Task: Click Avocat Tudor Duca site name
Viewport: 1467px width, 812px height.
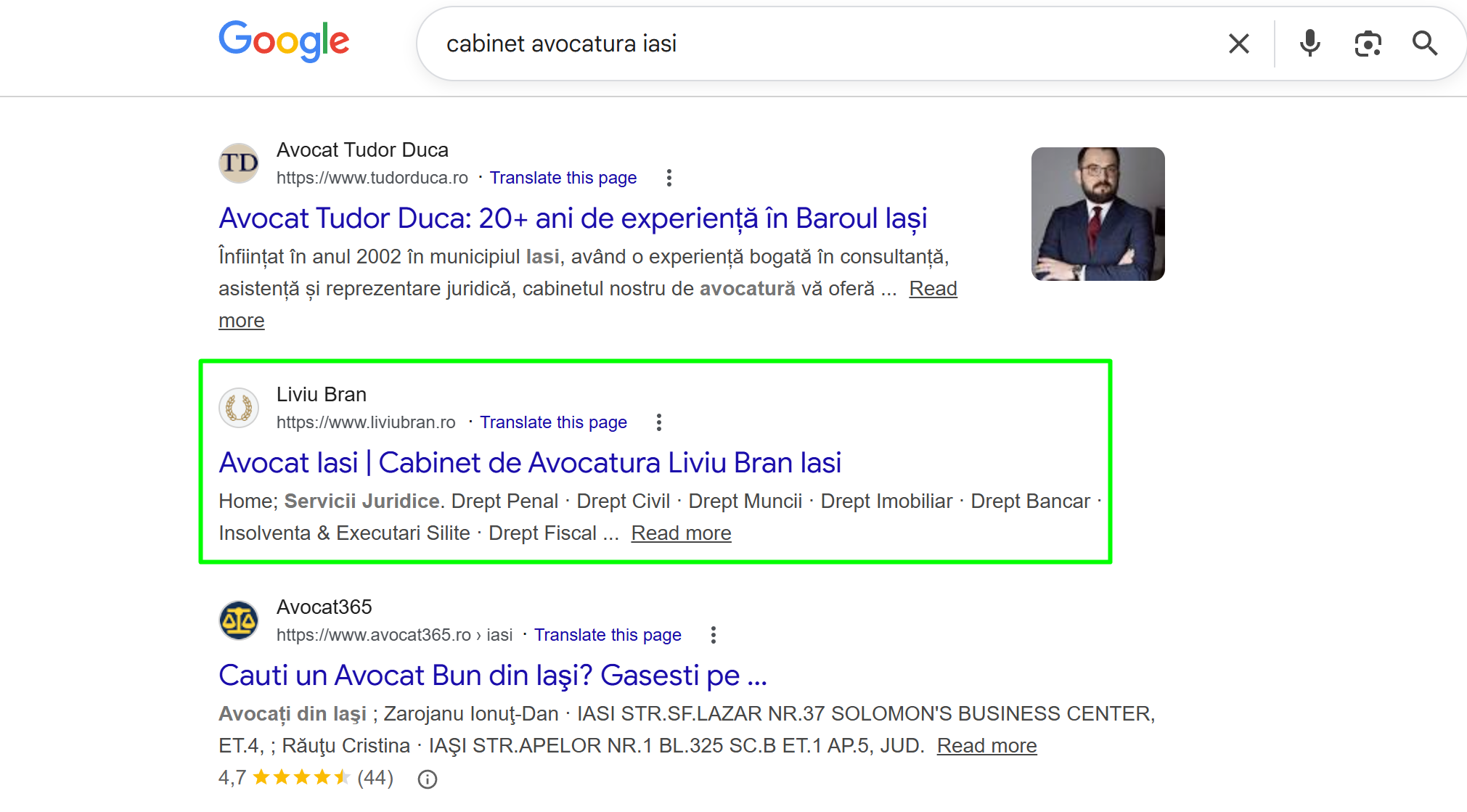Action: pyautogui.click(x=362, y=150)
